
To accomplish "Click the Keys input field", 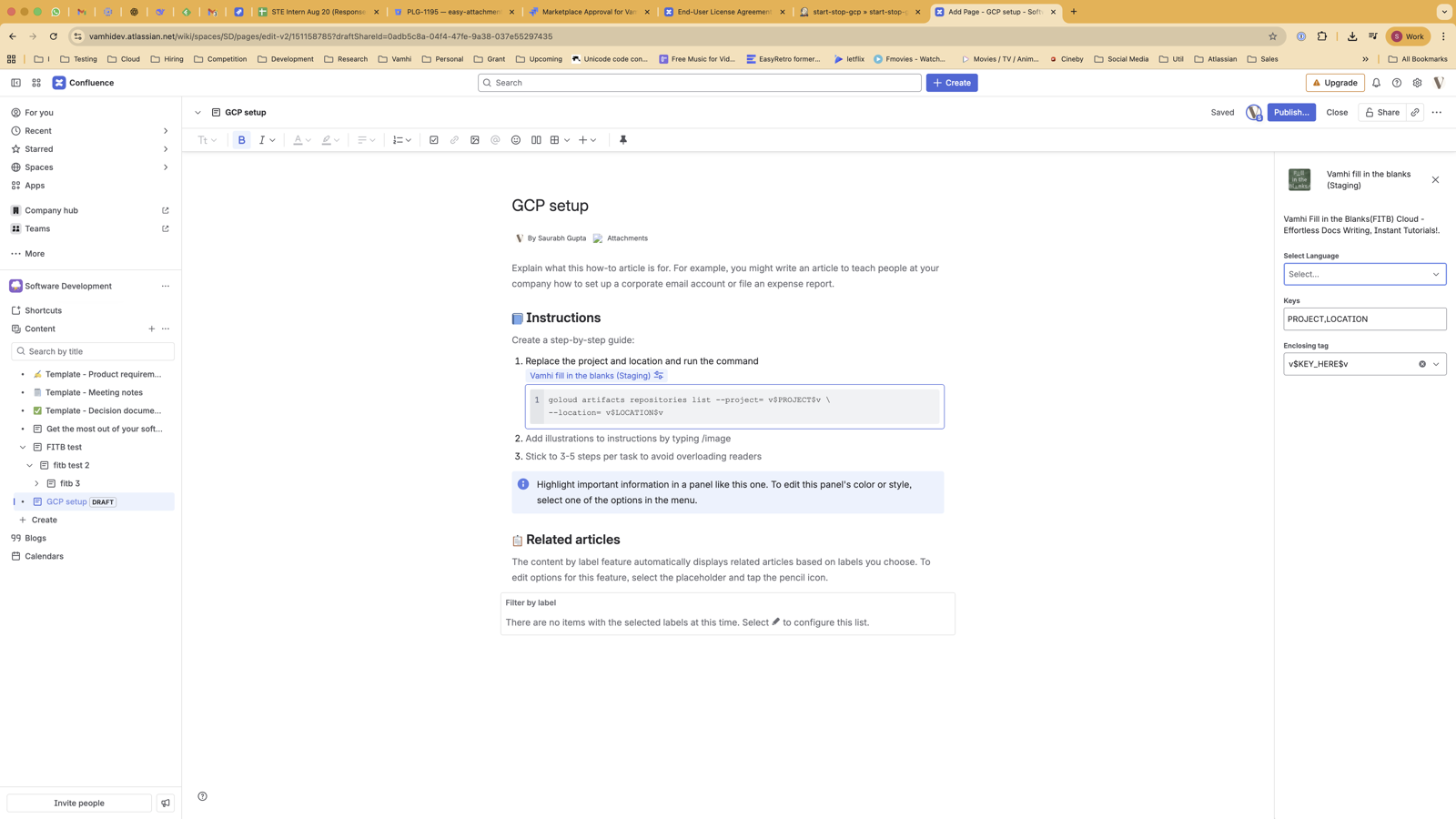I will click(1364, 319).
